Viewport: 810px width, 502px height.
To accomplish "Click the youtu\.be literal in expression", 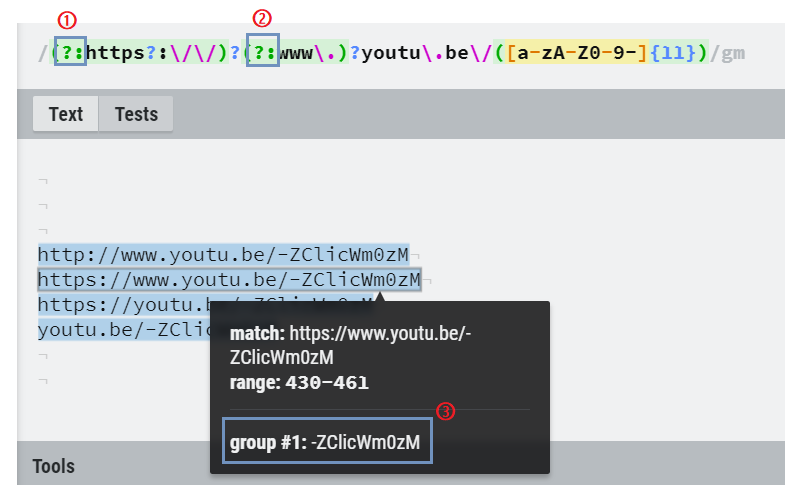I will (x=415, y=53).
